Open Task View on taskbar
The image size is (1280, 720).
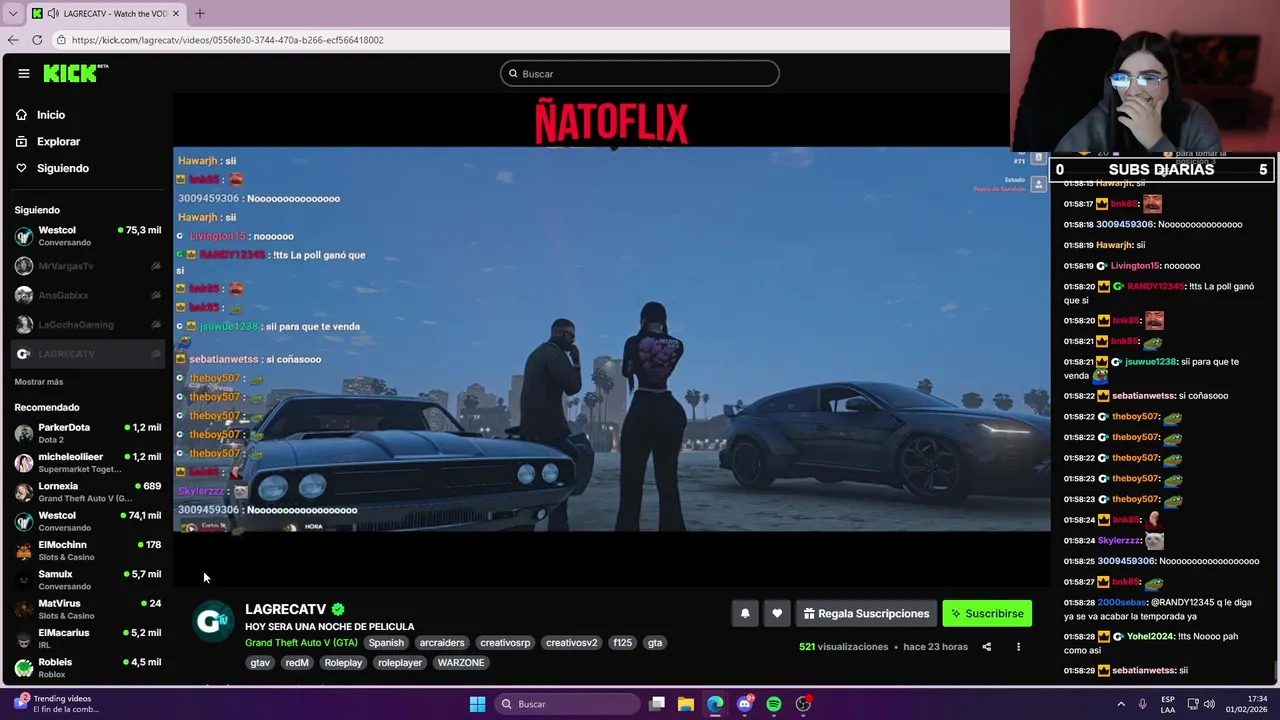[x=657, y=704]
